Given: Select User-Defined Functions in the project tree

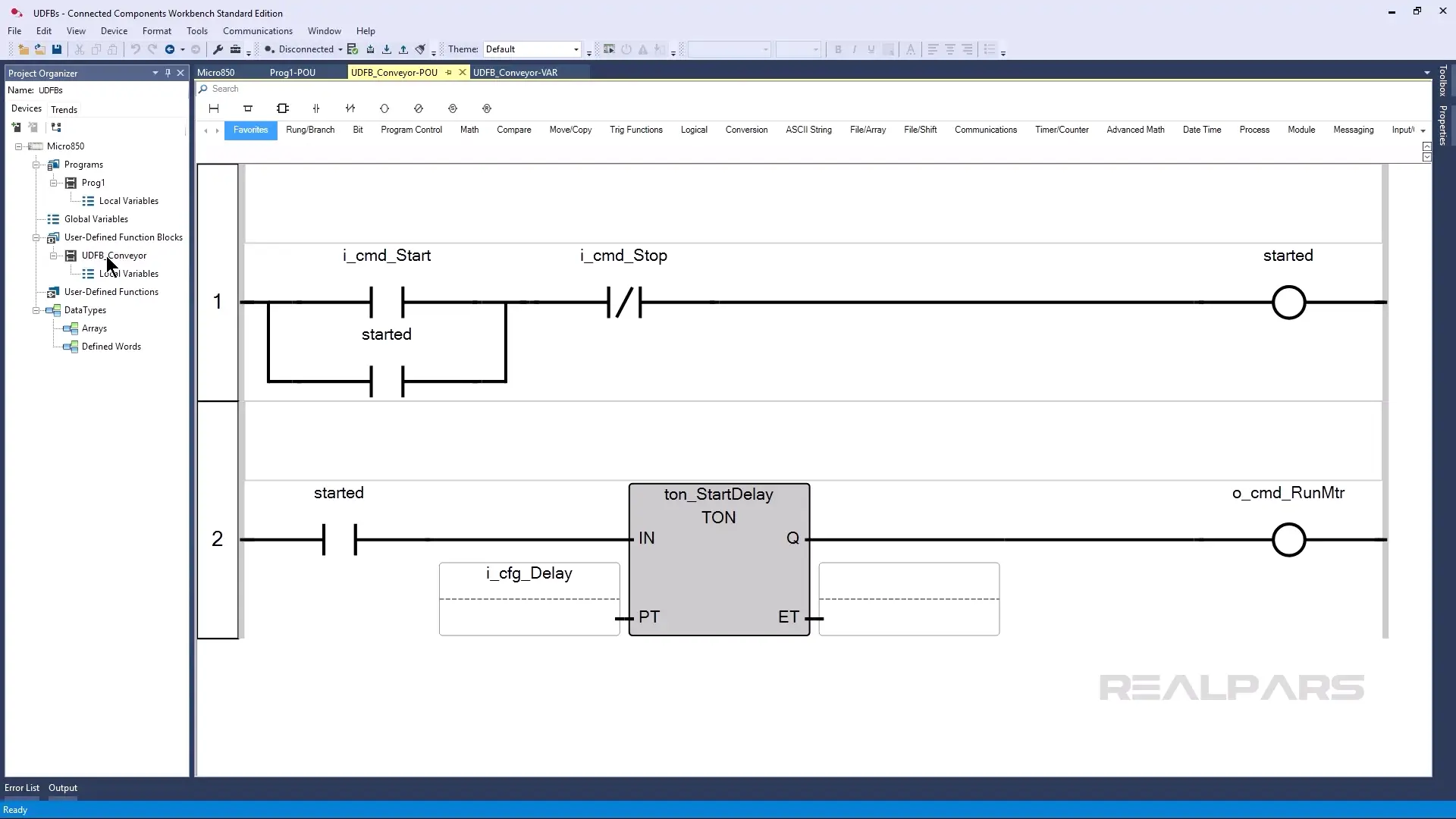Looking at the screenshot, I should 111,292.
